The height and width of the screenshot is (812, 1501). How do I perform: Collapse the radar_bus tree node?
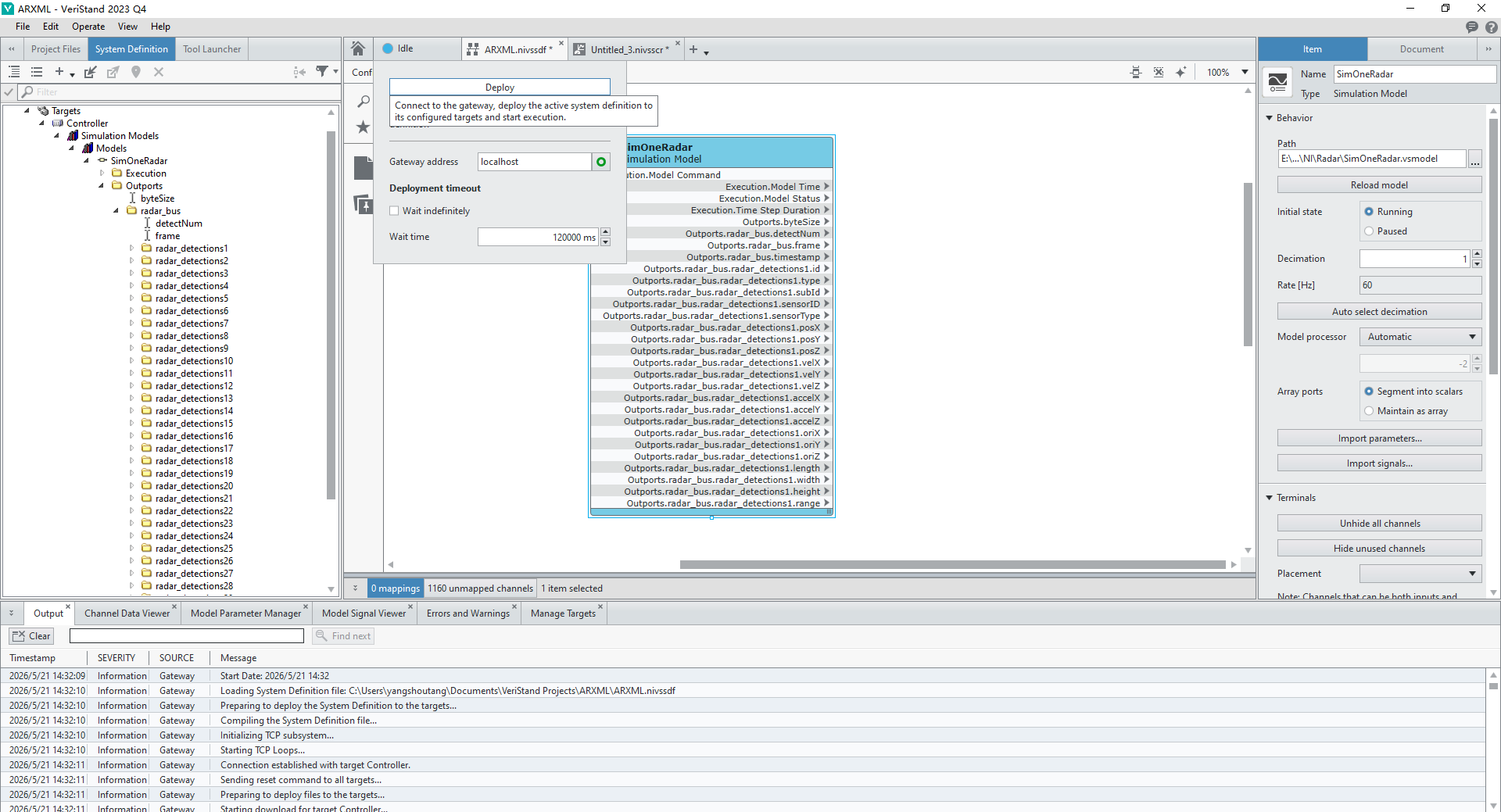coord(116,211)
